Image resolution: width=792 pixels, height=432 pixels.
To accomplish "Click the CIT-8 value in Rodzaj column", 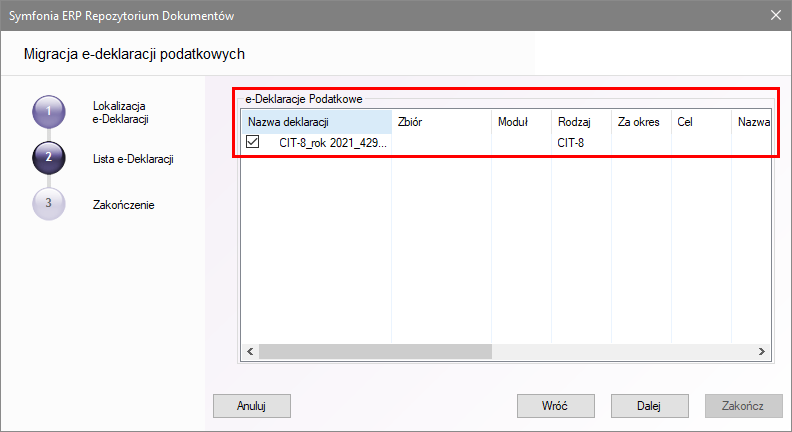I will point(573,144).
